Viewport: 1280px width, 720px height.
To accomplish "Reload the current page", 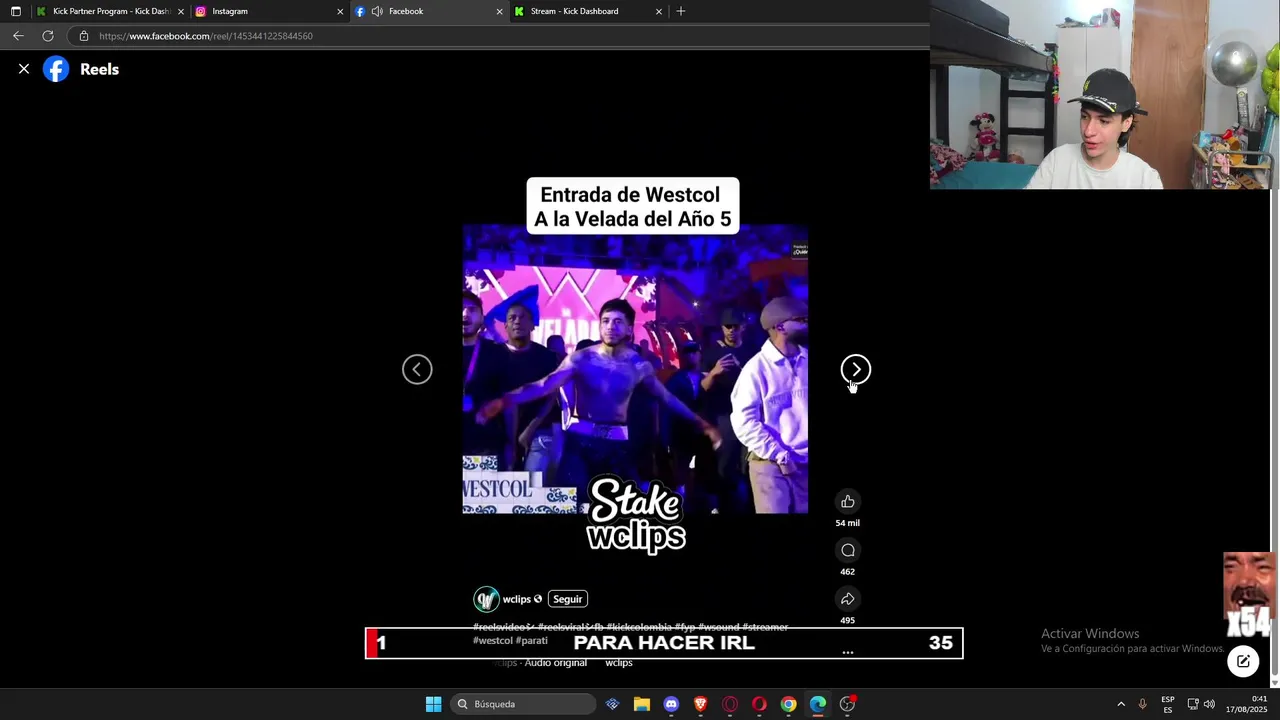I will point(47,36).
